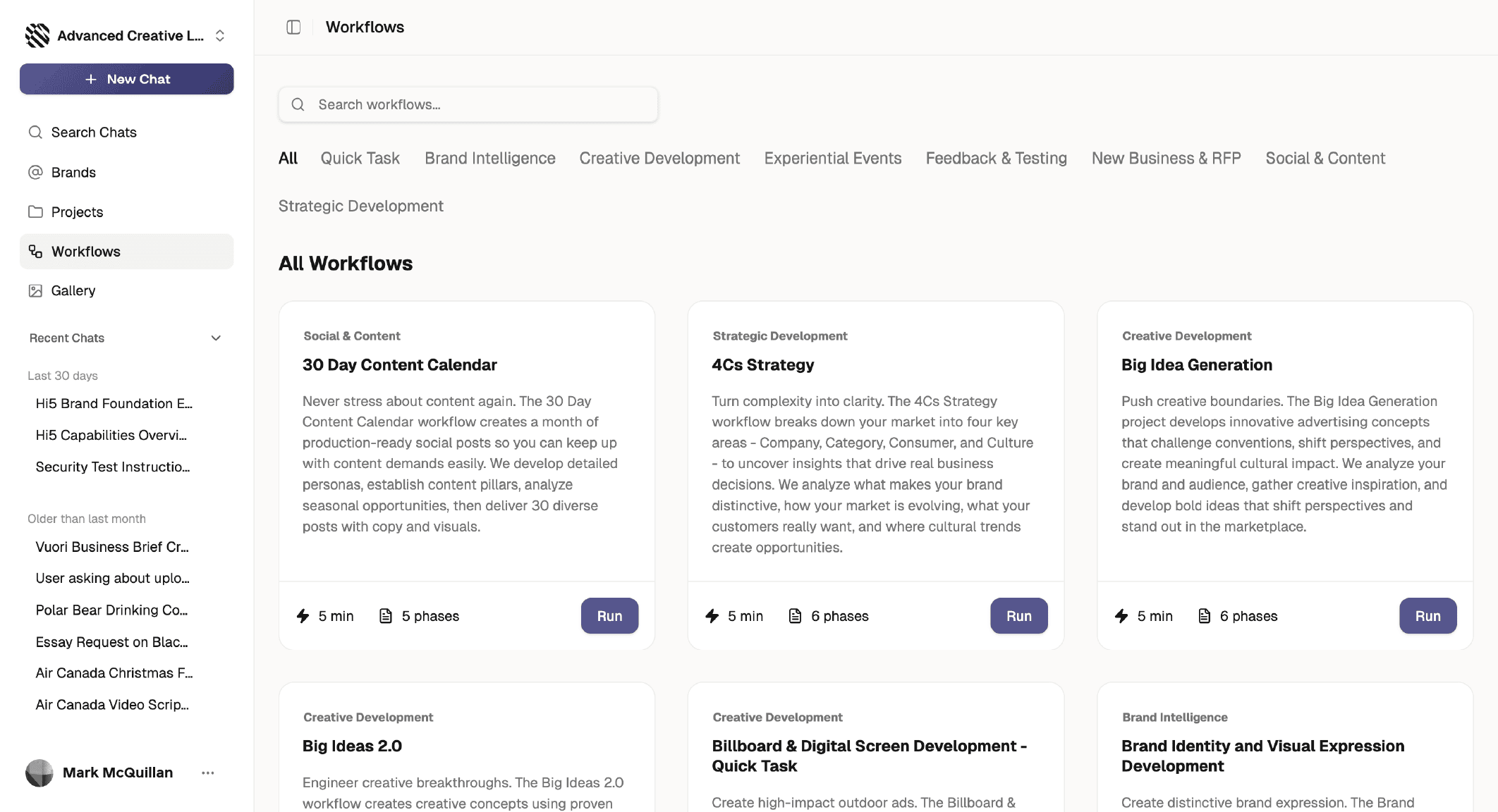
Task: Open the options menu beside Mark McQuillan
Action: 207,773
